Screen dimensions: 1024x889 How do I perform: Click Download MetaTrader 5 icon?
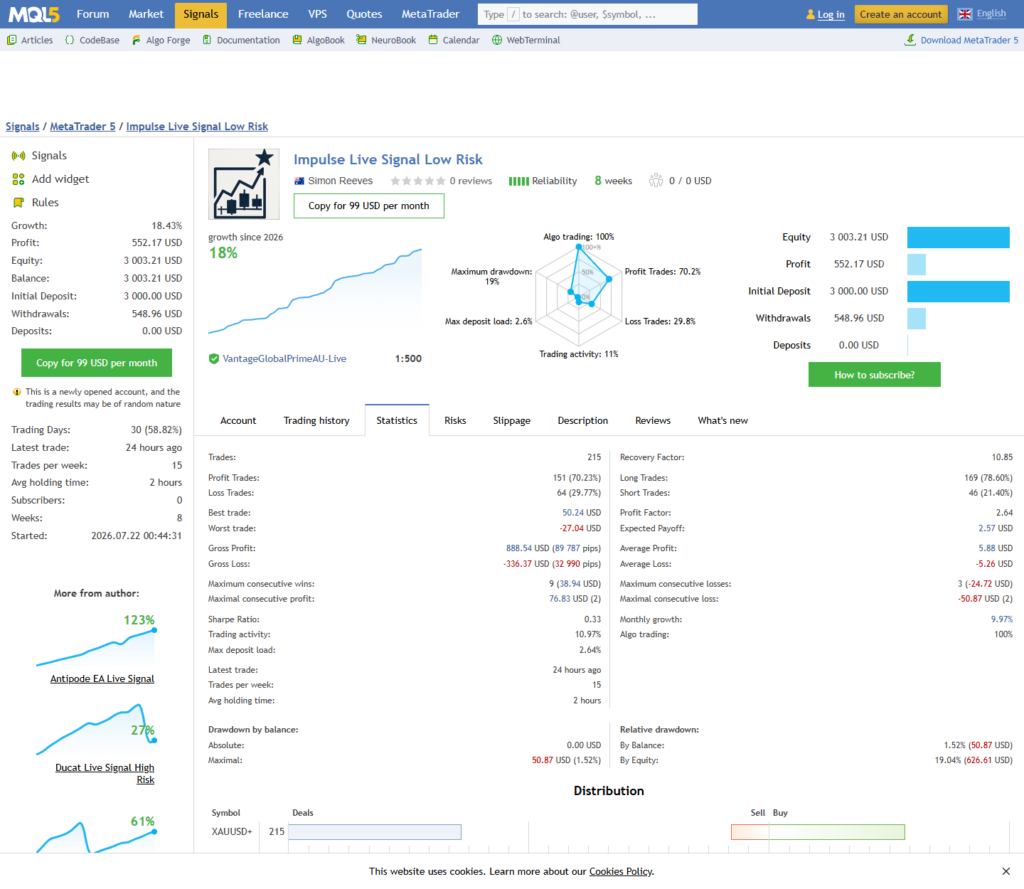tap(910, 40)
